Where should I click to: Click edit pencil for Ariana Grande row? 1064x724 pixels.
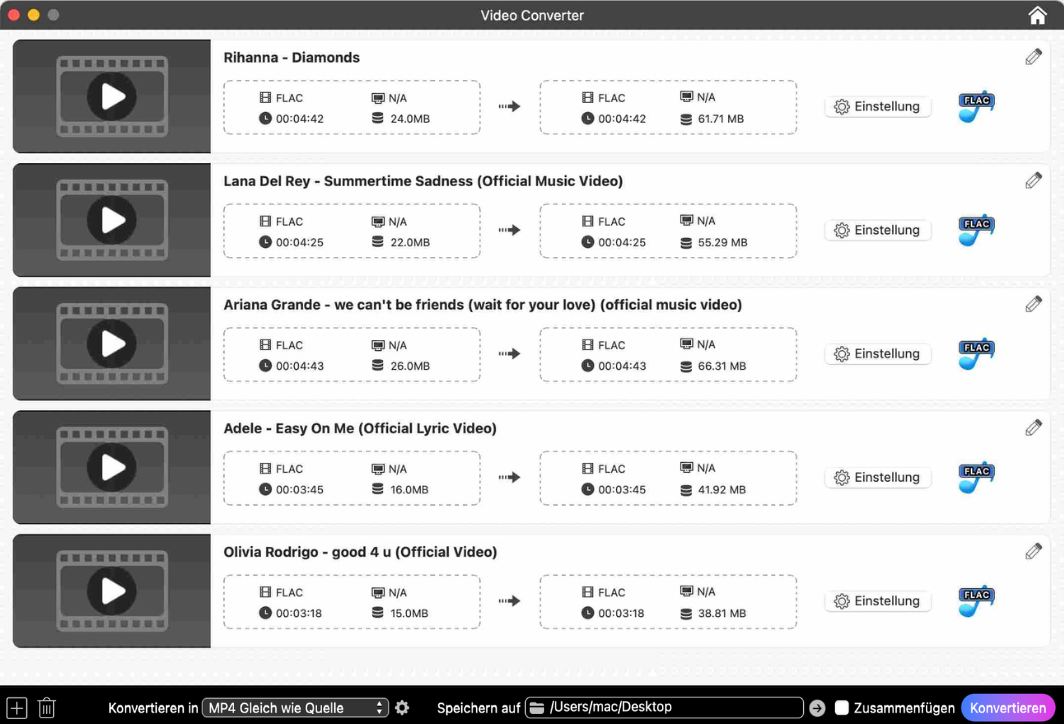pos(1033,304)
